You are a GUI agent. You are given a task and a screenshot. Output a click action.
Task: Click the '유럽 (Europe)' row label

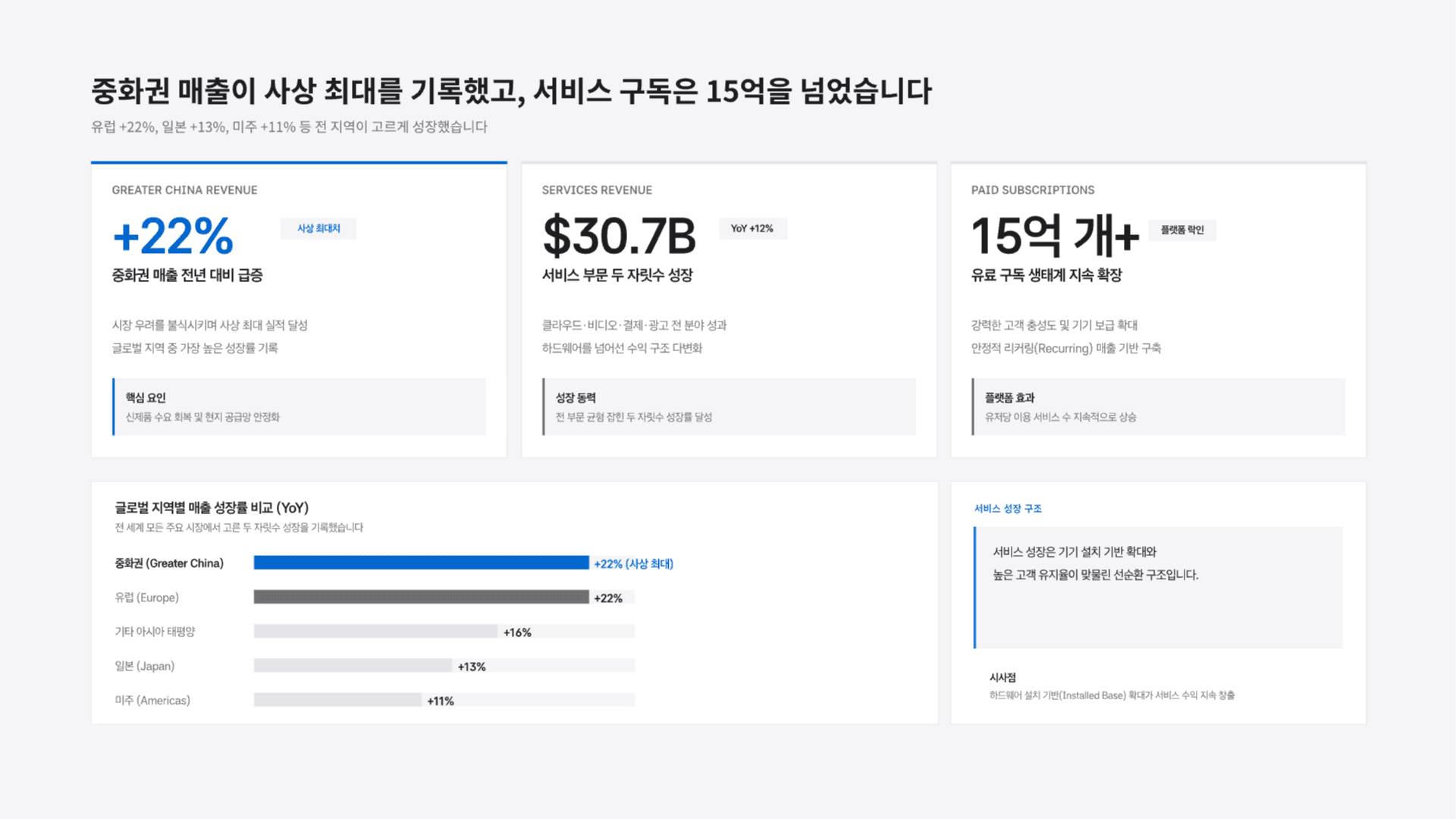point(147,598)
